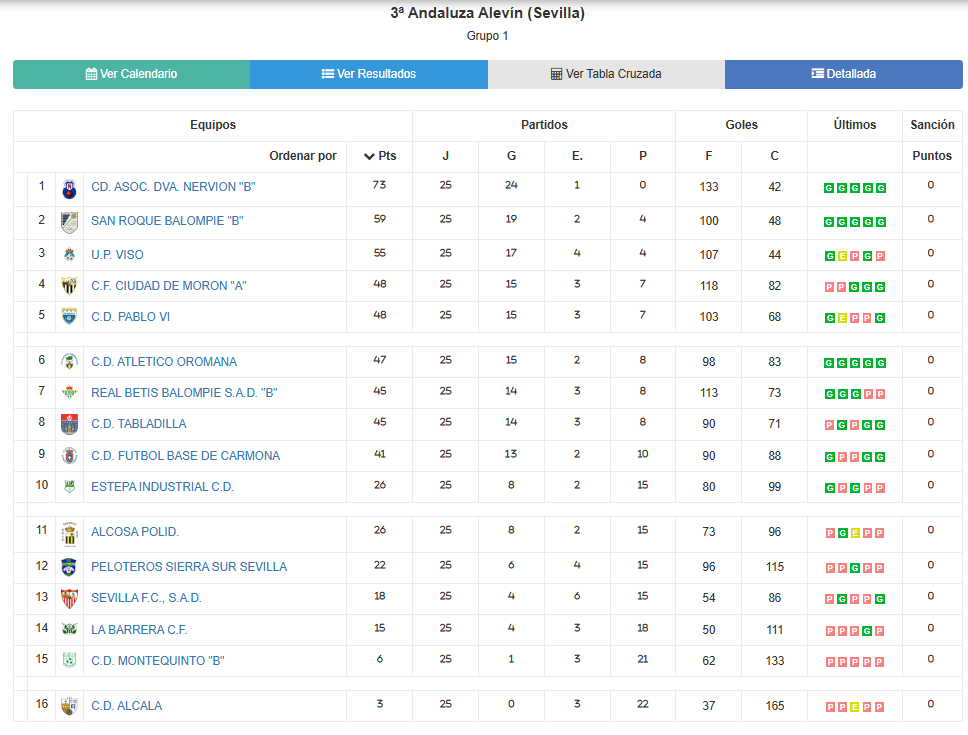Sort by the G (won) column header
The height and width of the screenshot is (735, 968).
point(511,156)
